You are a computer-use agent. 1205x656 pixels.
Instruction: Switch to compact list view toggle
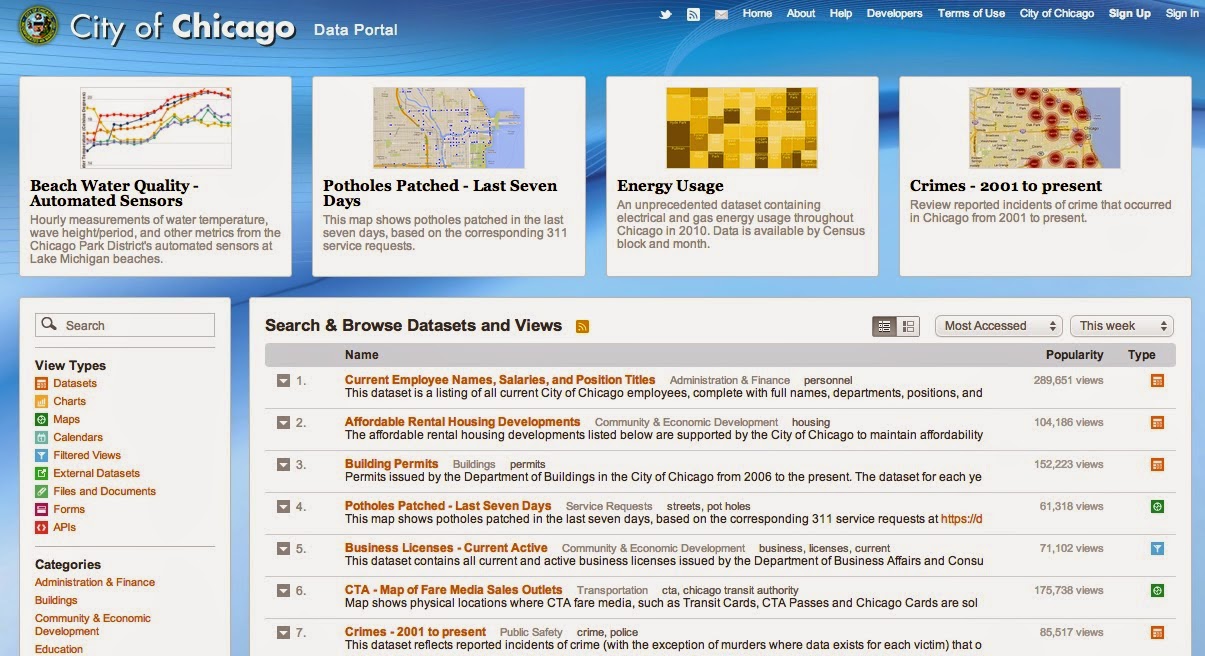pyautogui.click(x=884, y=326)
